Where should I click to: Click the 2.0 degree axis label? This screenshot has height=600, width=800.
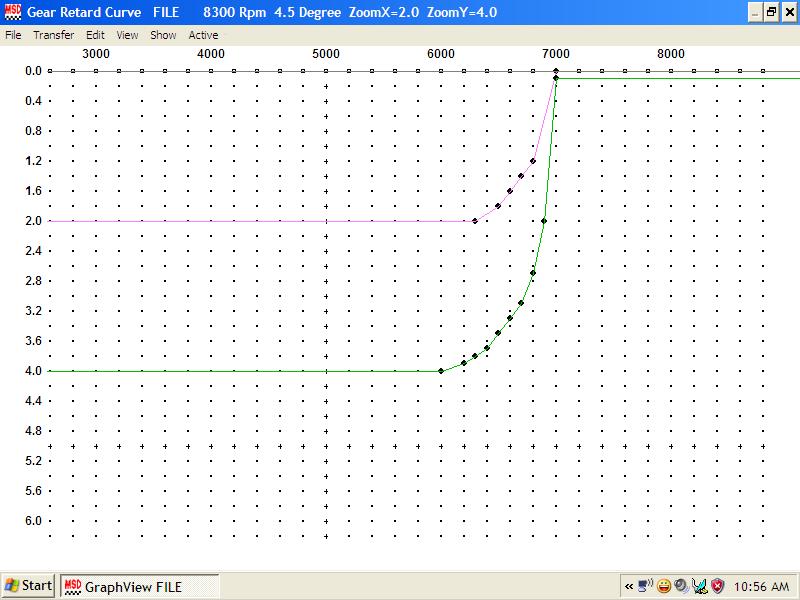(x=34, y=221)
